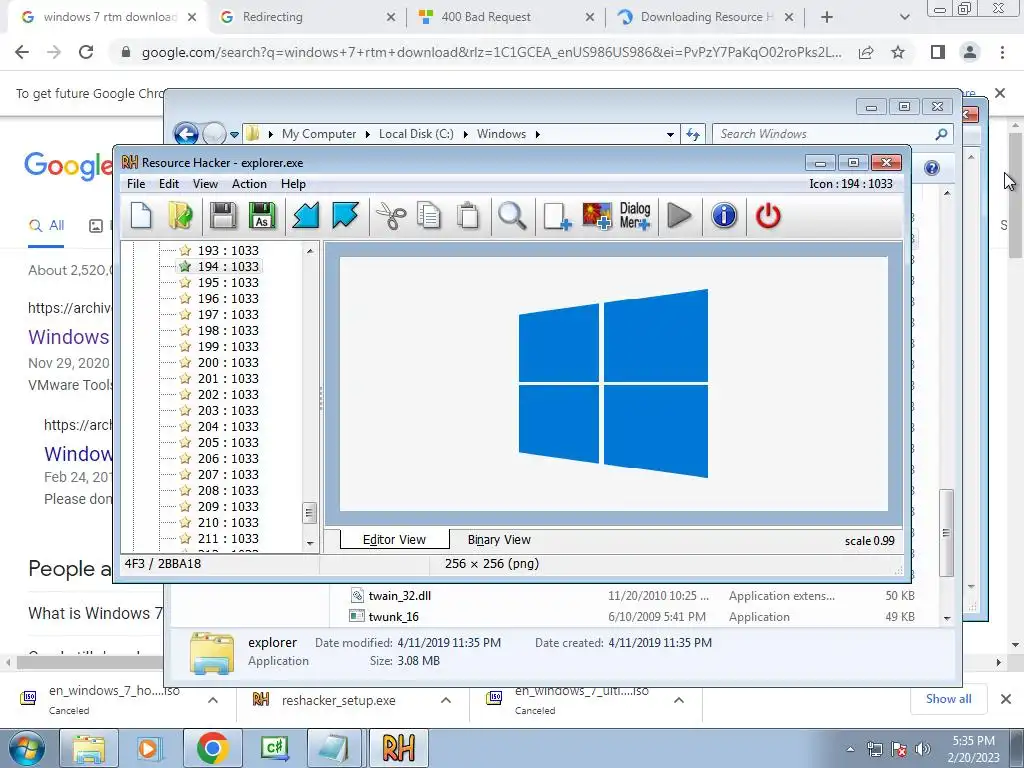Click the tree scrollbar up arrow

point(310,251)
